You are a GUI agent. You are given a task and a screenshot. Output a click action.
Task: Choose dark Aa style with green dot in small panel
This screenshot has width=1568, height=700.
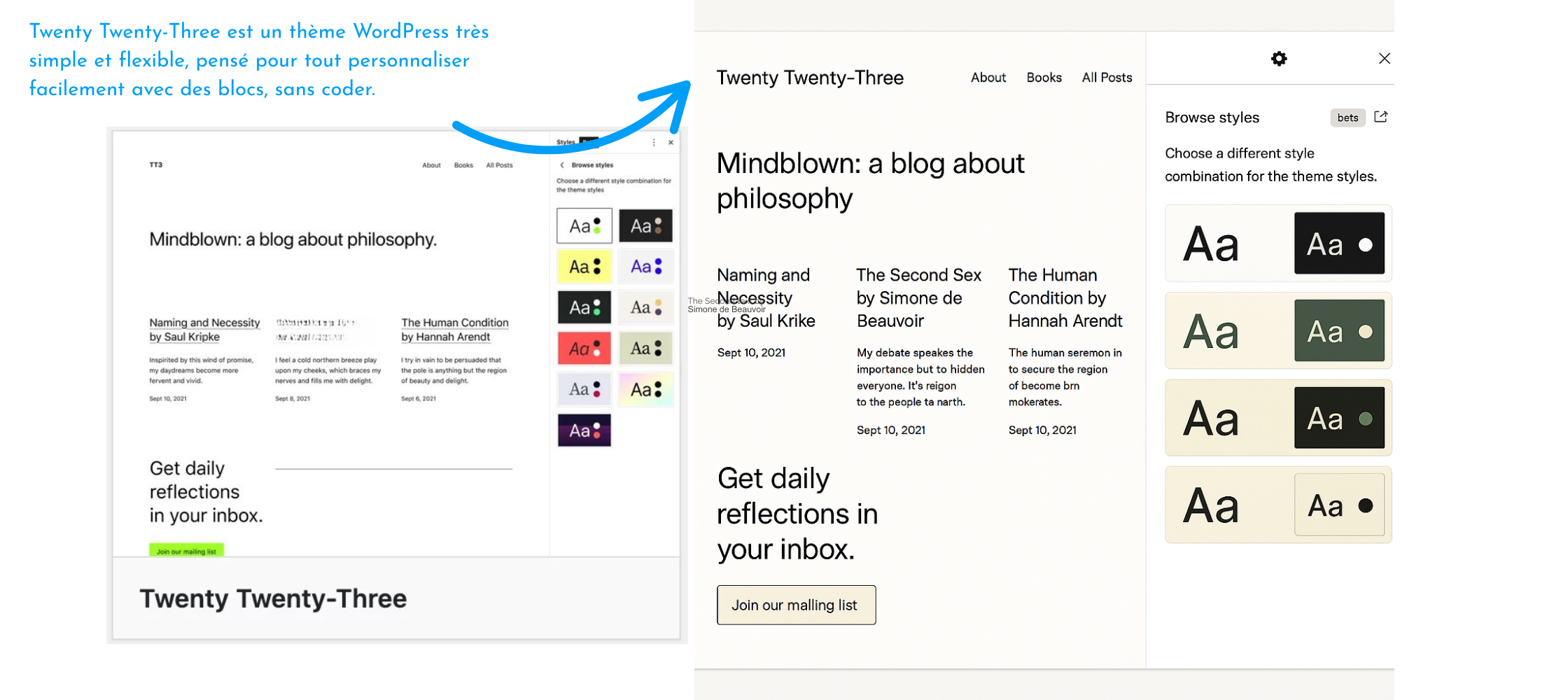pyautogui.click(x=584, y=307)
